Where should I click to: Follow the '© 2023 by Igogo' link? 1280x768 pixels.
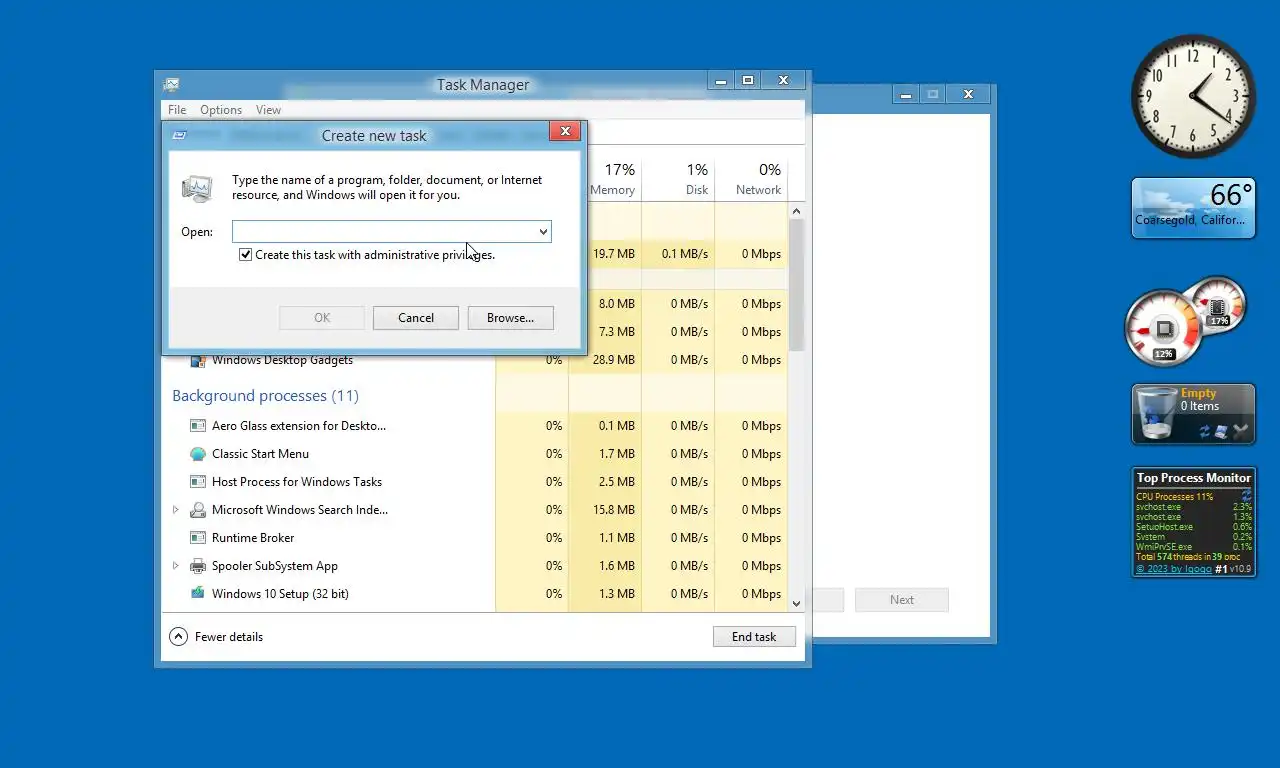click(x=1174, y=569)
